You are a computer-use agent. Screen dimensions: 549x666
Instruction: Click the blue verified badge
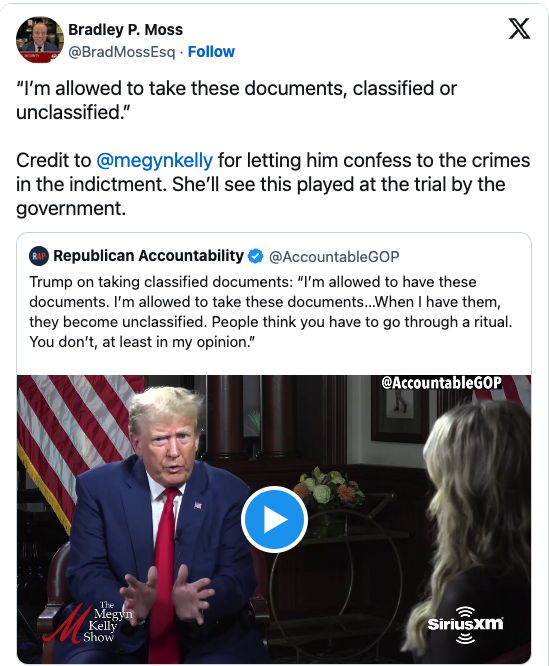(256, 256)
